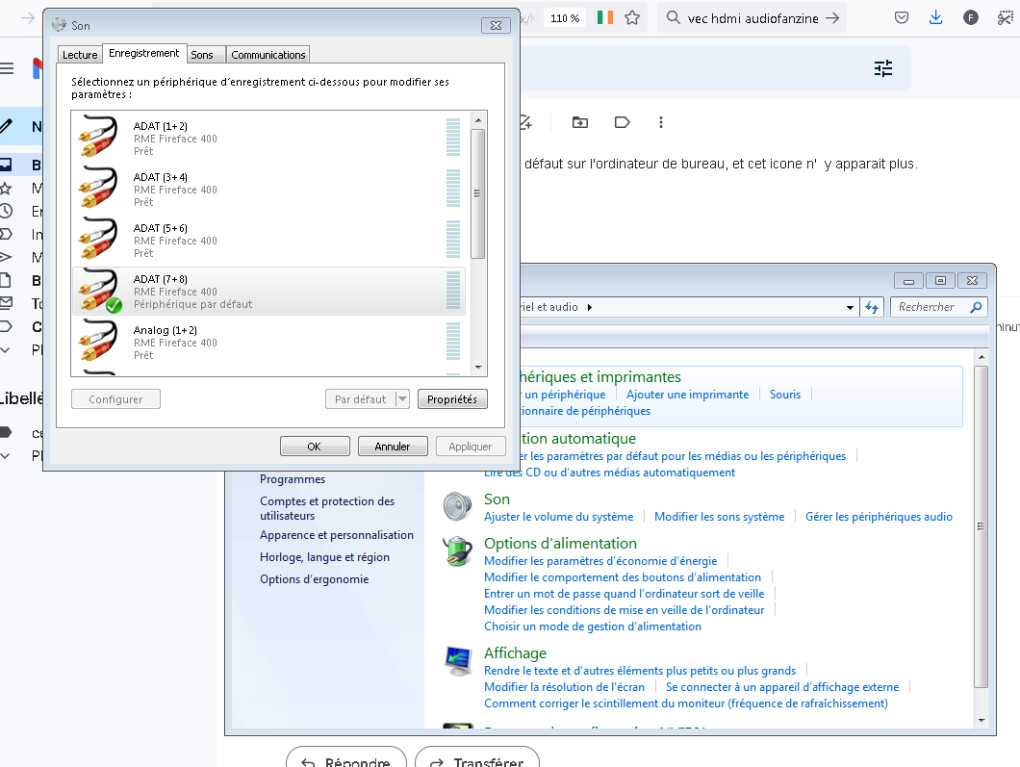Open the Firefox downloads icon
The height and width of the screenshot is (767, 1020).
click(x=935, y=18)
